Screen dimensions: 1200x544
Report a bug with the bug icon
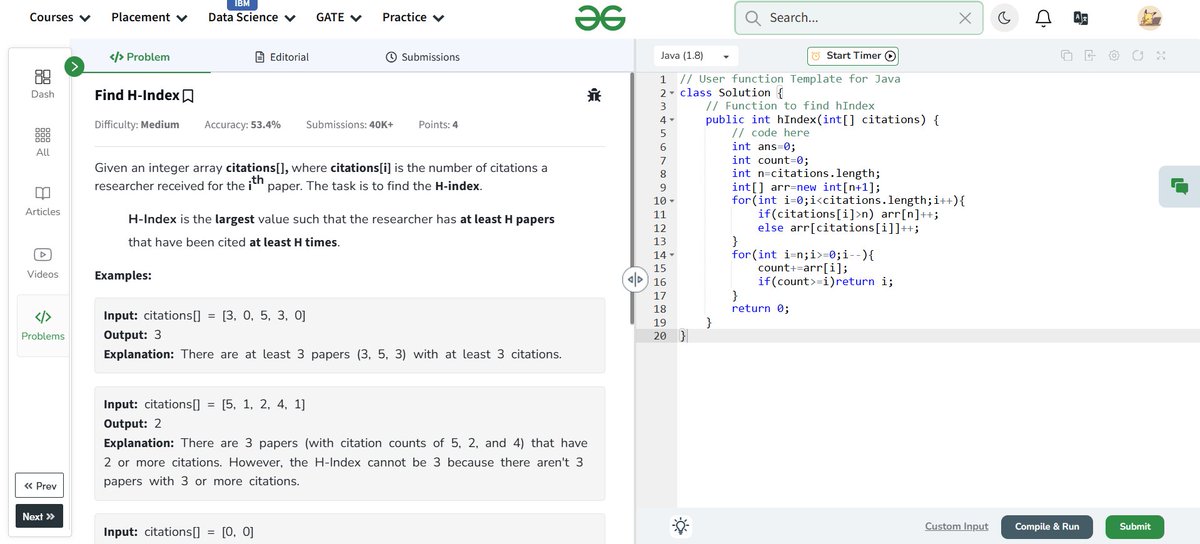click(594, 95)
